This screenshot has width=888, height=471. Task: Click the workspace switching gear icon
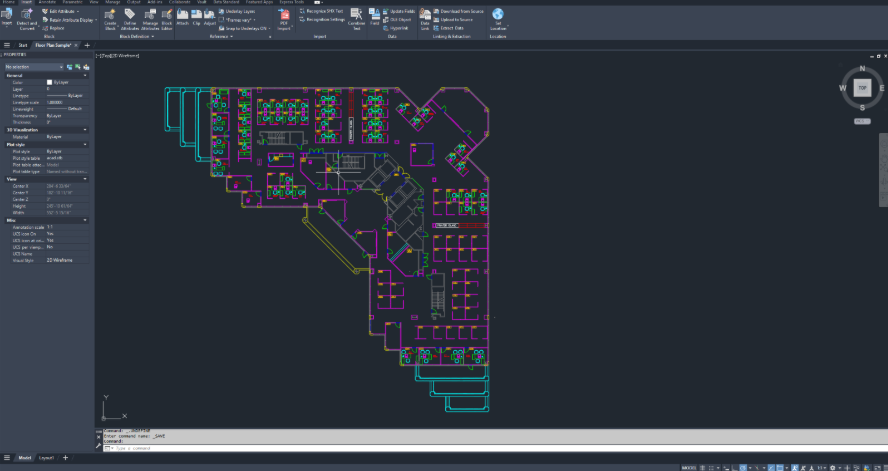click(832, 468)
